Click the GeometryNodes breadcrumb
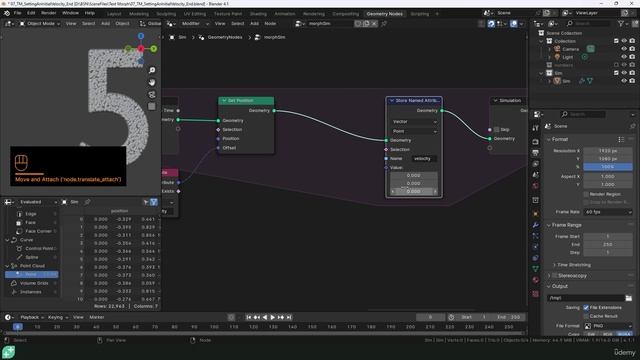The width and height of the screenshot is (640, 360). (x=225, y=37)
